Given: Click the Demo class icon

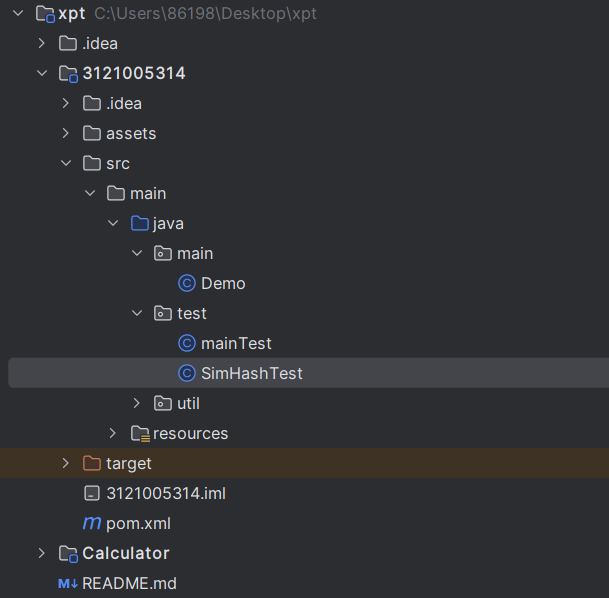Looking at the screenshot, I should pos(187,283).
